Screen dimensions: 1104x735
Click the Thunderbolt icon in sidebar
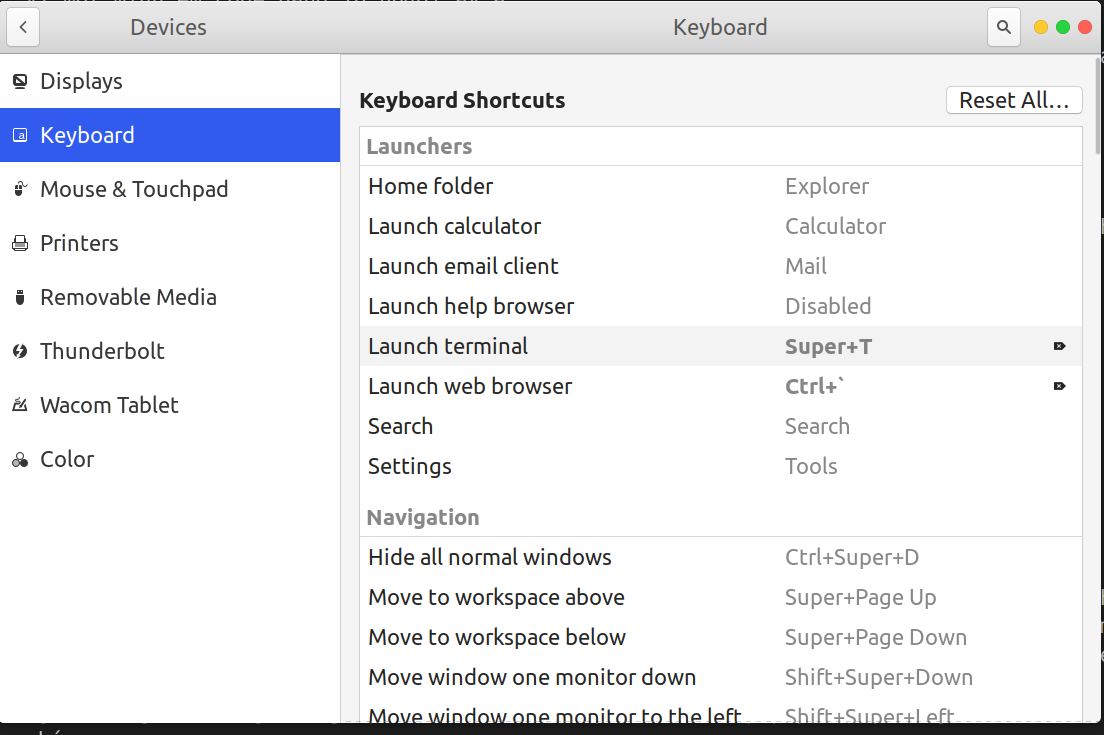(x=20, y=351)
